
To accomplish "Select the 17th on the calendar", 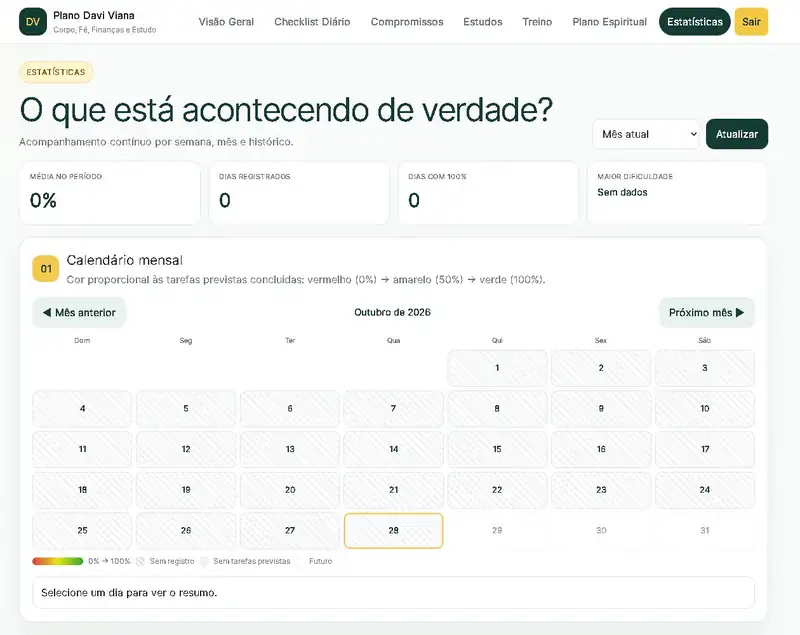I will tap(705, 449).
